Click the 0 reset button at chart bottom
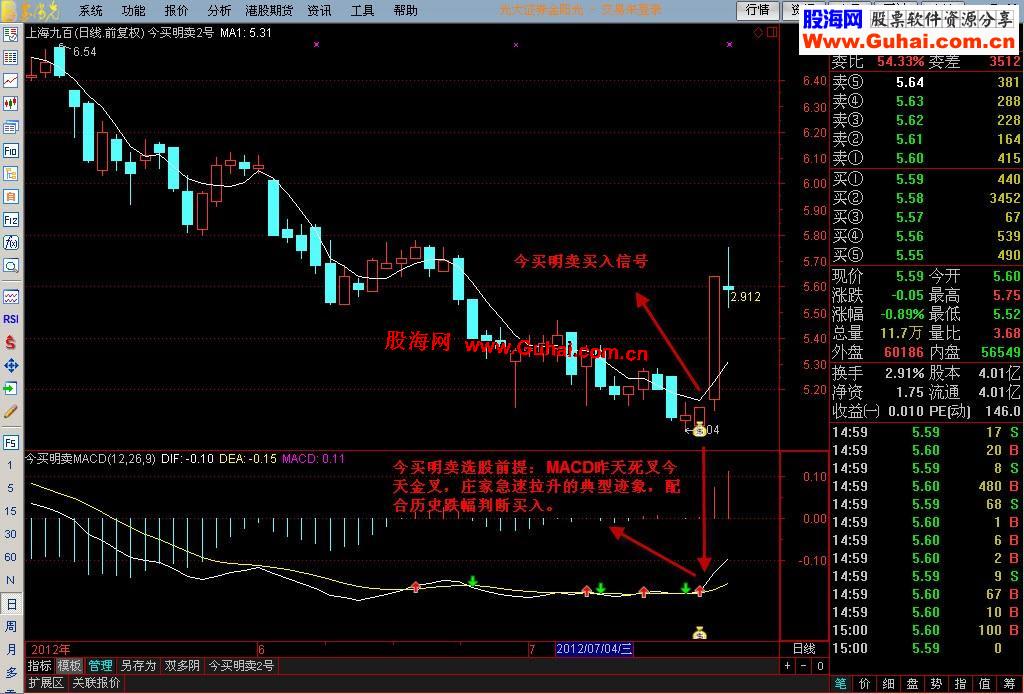 click(820, 666)
